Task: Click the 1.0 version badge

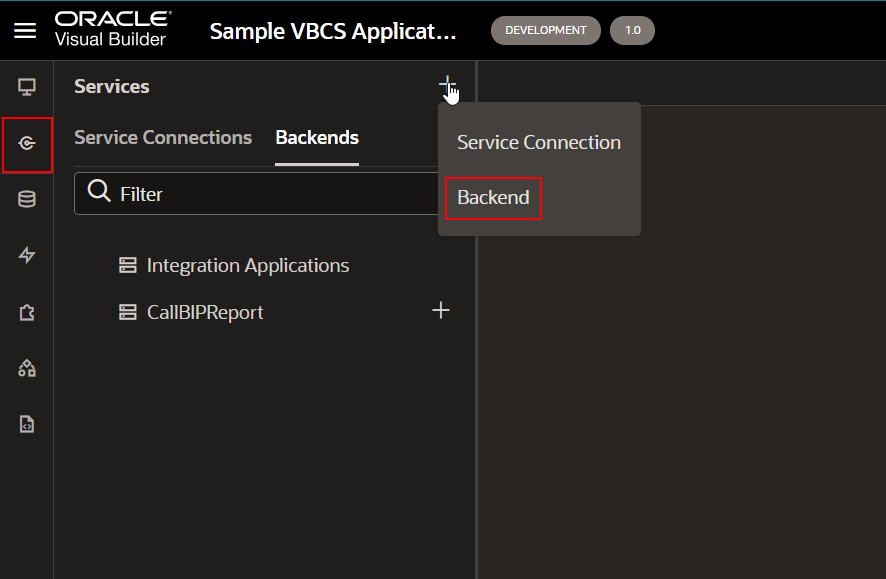Action: [632, 31]
